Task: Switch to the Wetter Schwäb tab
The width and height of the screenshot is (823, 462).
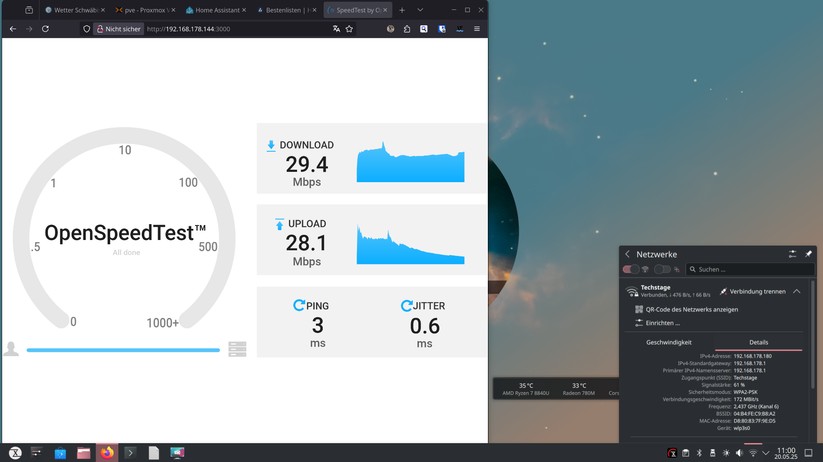Action: pos(73,10)
